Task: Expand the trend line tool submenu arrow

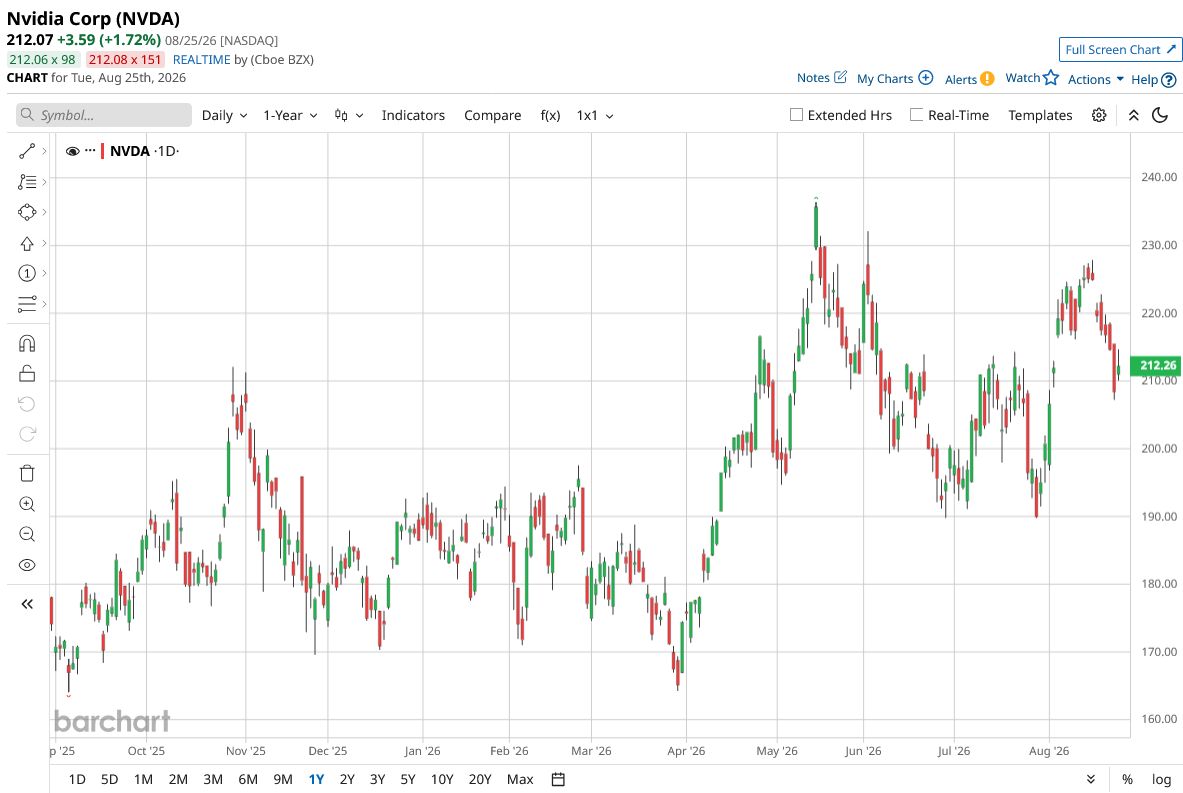Action: [x=45, y=152]
